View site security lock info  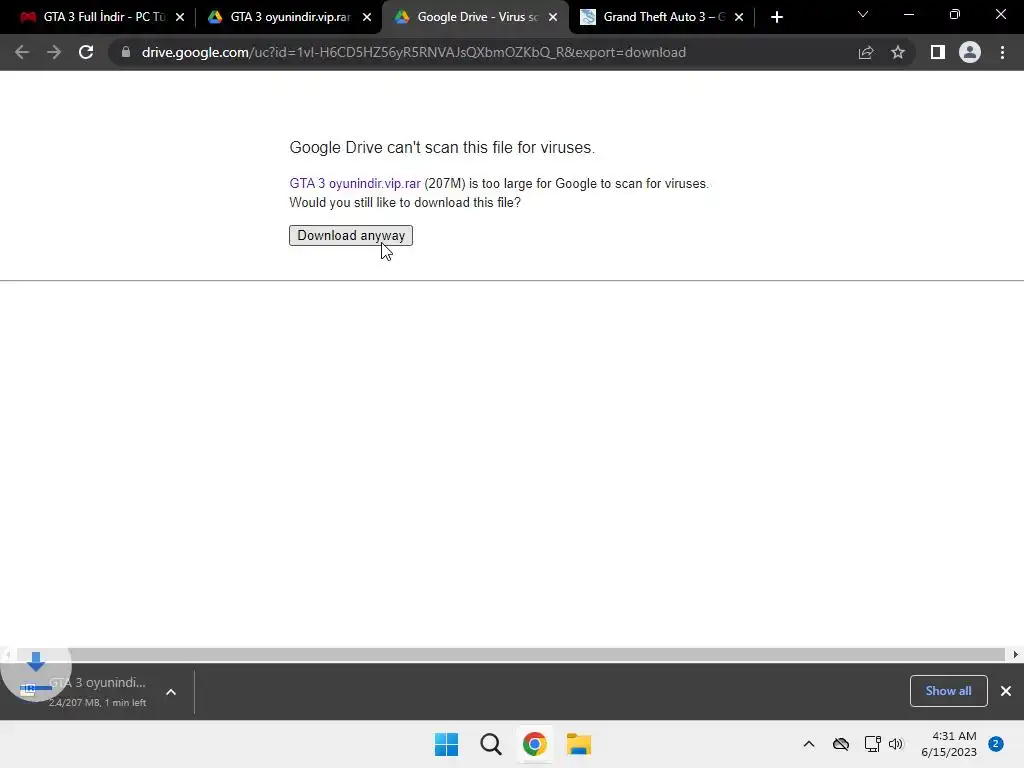click(x=126, y=52)
